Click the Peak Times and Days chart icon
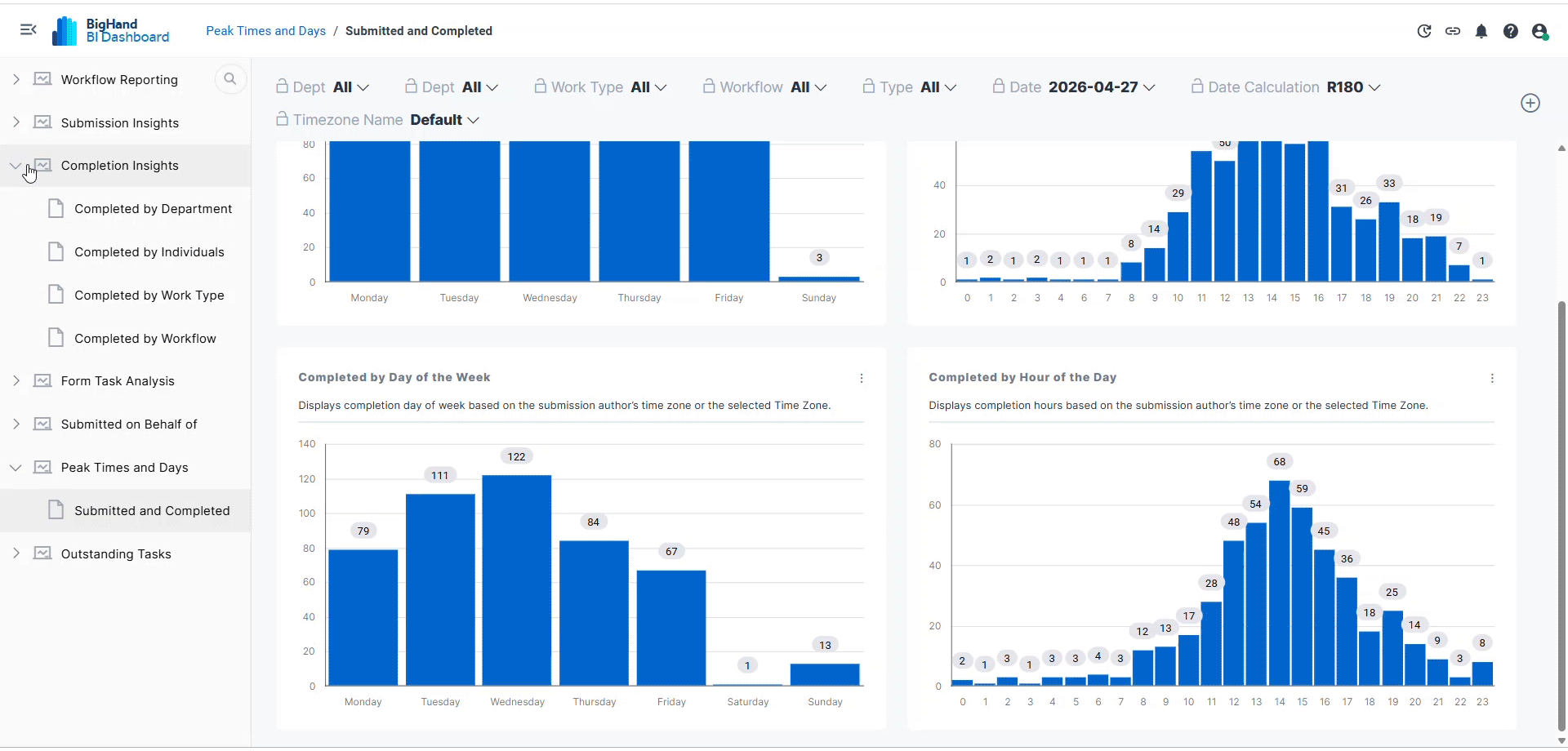The height and width of the screenshot is (751, 1568). click(42, 467)
